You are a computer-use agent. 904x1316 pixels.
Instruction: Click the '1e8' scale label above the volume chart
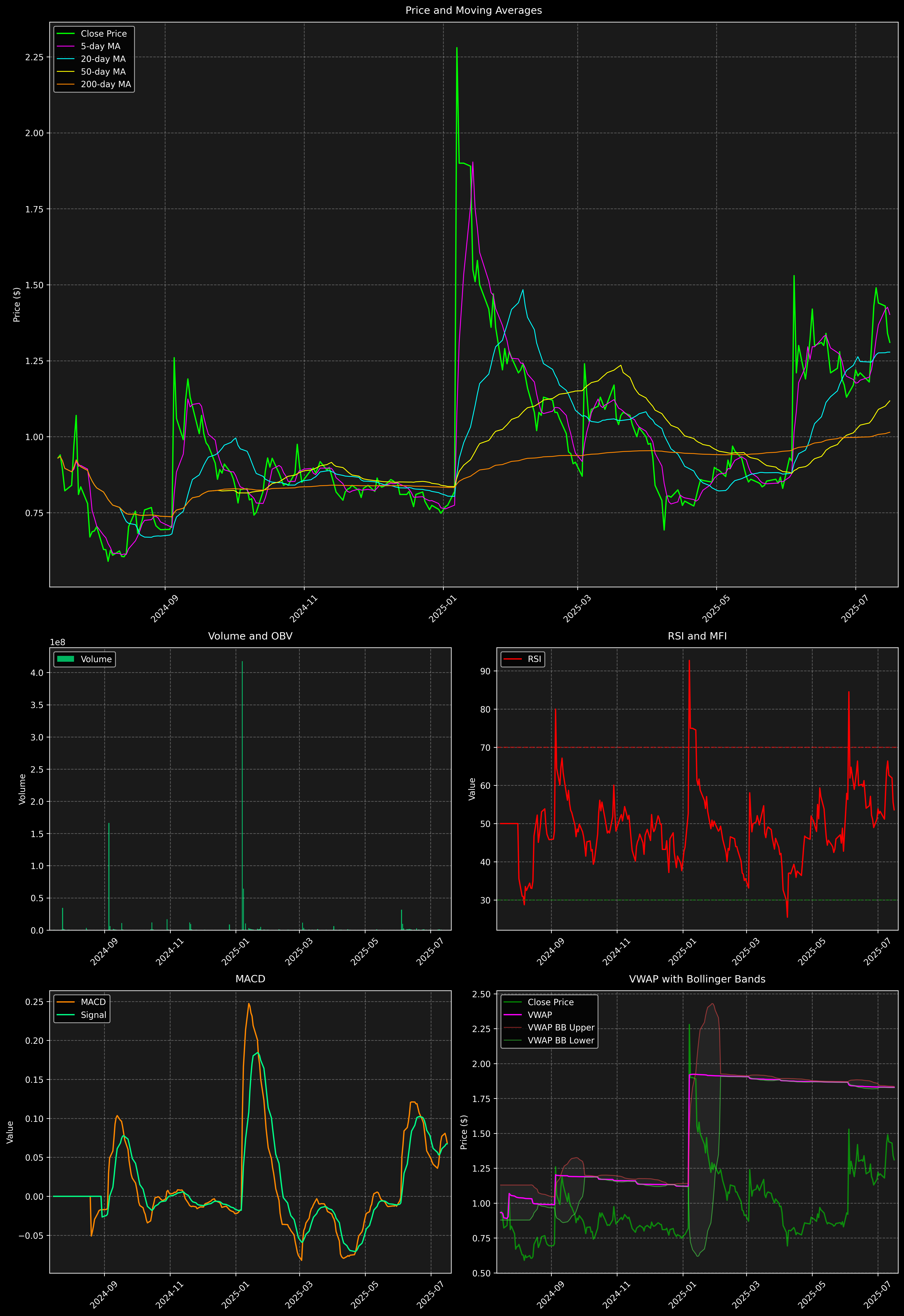pyautogui.click(x=58, y=642)
